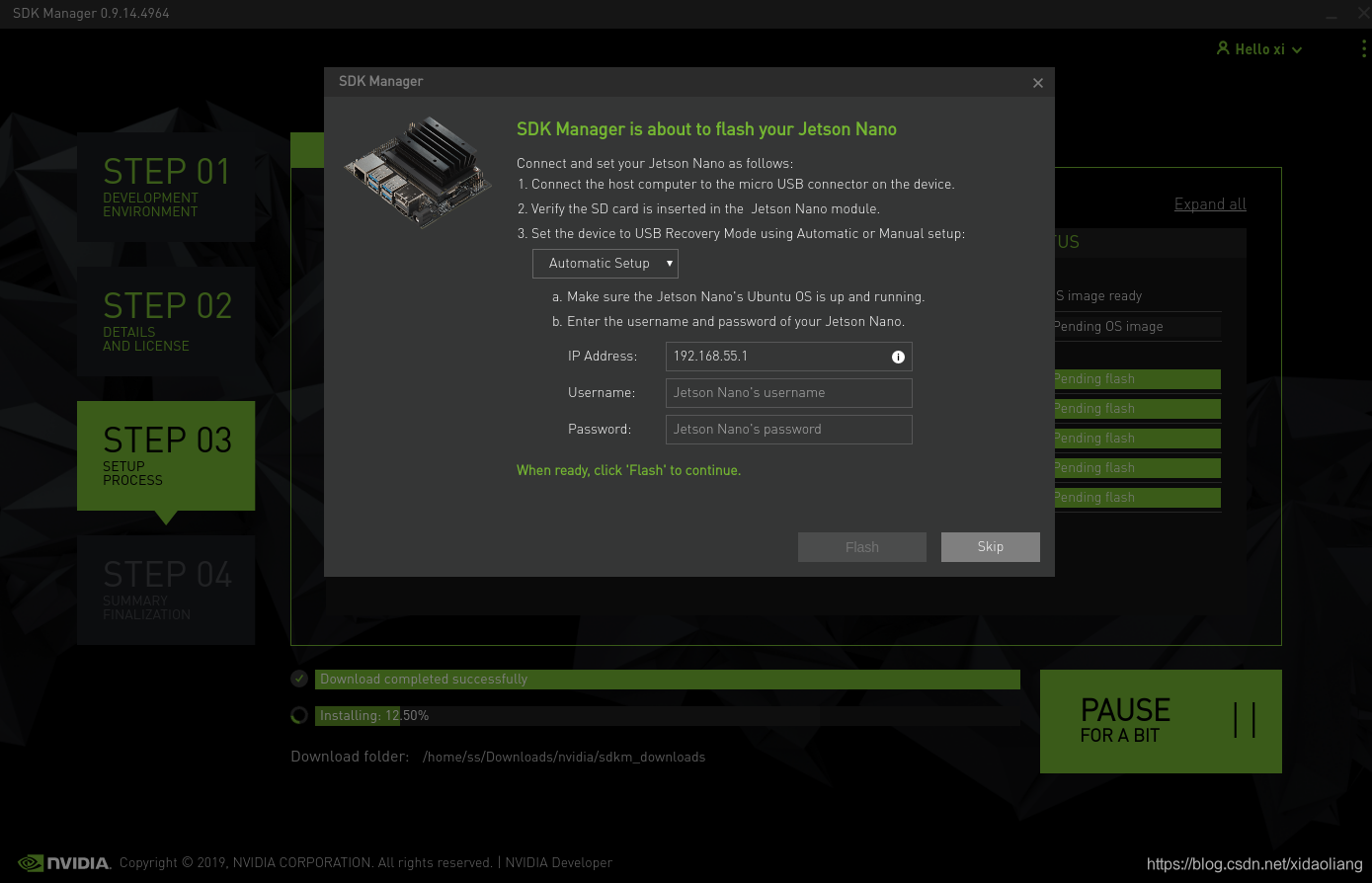This screenshot has height=883, width=1372.
Task: Click the 'SDK Manager is about to flash' heading
Action: 706,129
